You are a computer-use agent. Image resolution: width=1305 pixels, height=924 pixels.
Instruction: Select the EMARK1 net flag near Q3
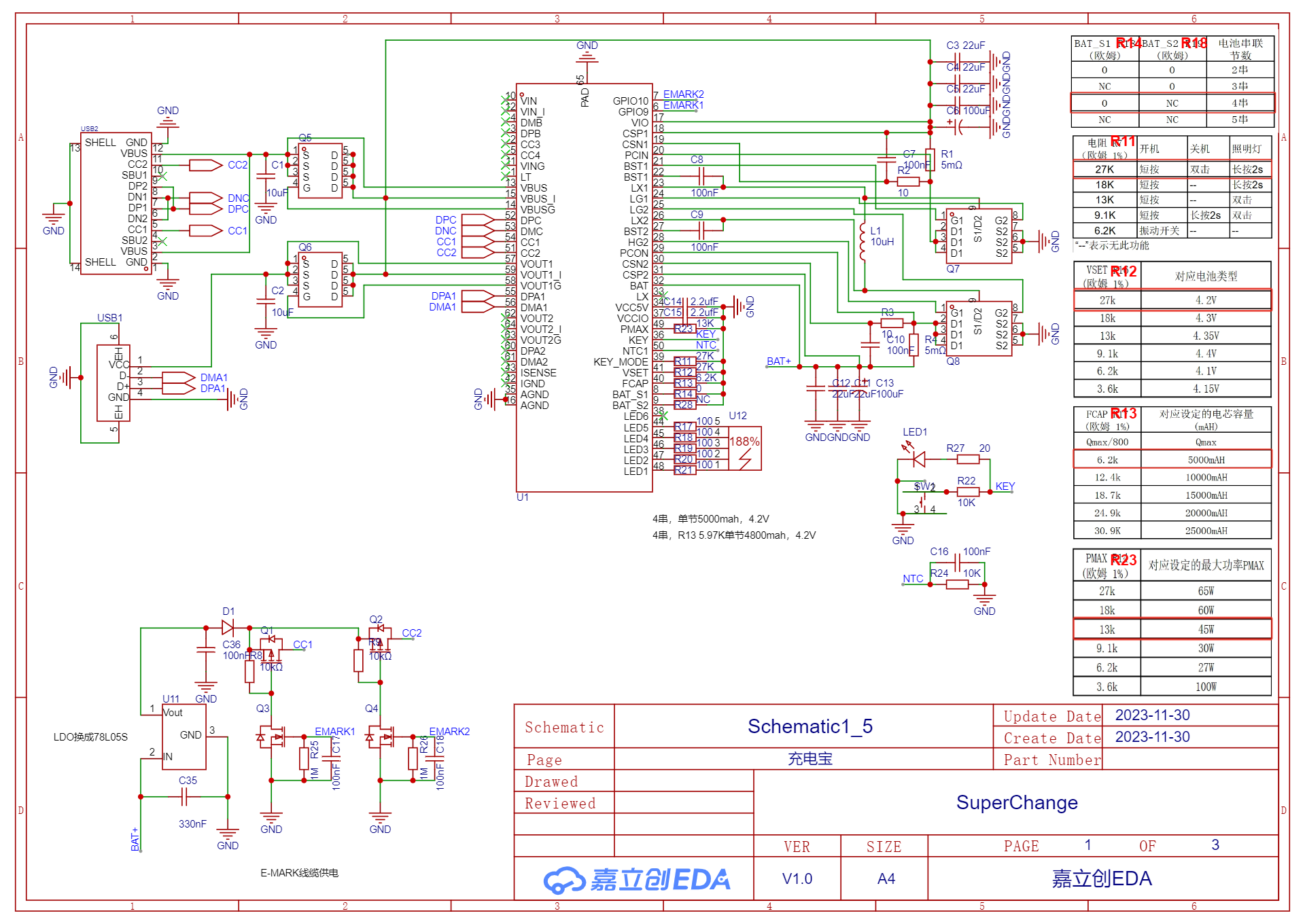tap(334, 731)
